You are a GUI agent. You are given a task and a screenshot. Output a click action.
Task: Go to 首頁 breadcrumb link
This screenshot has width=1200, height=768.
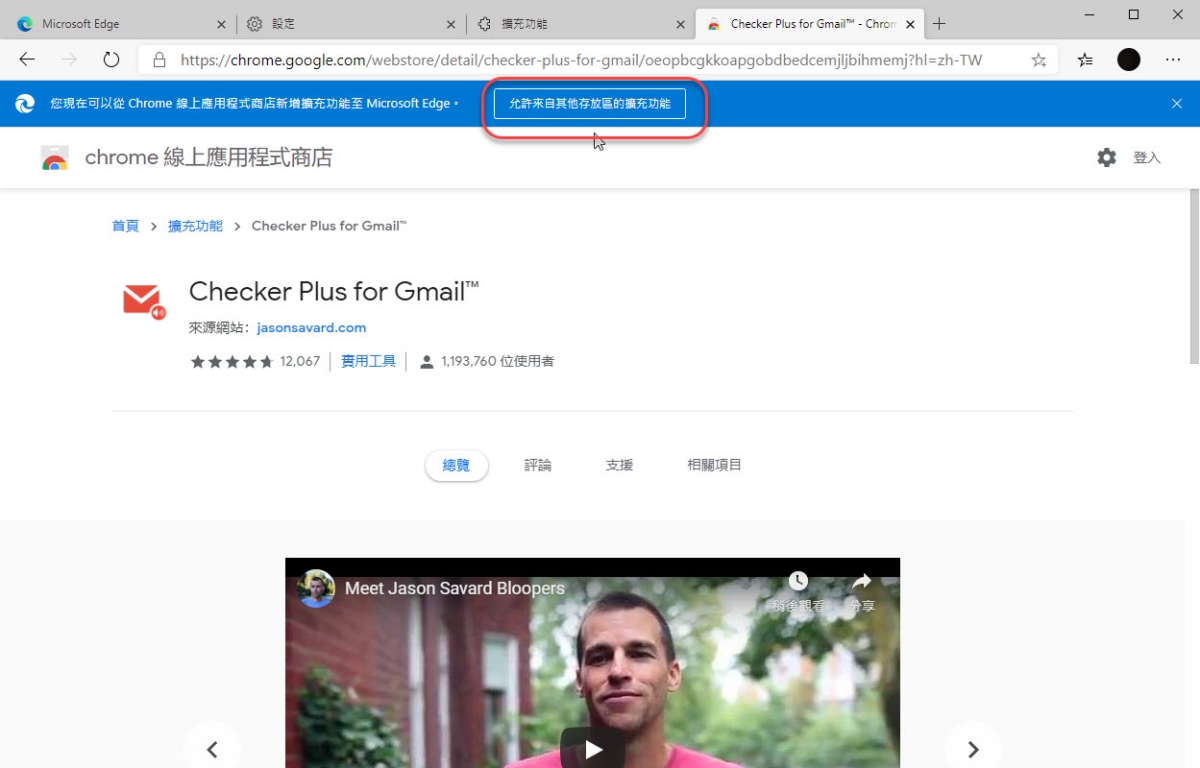pyautogui.click(x=125, y=226)
